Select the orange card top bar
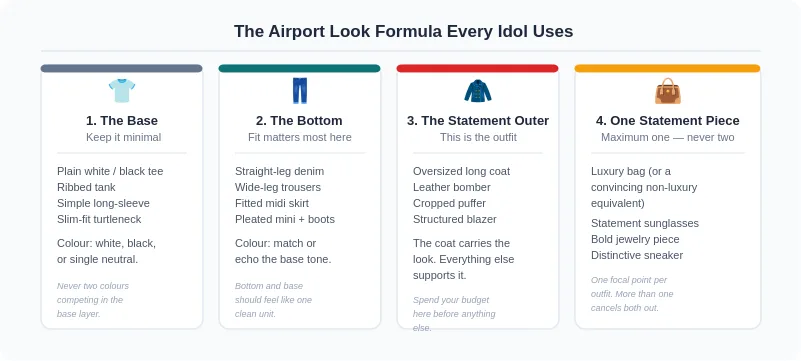This screenshot has width=801, height=361. (x=667, y=68)
